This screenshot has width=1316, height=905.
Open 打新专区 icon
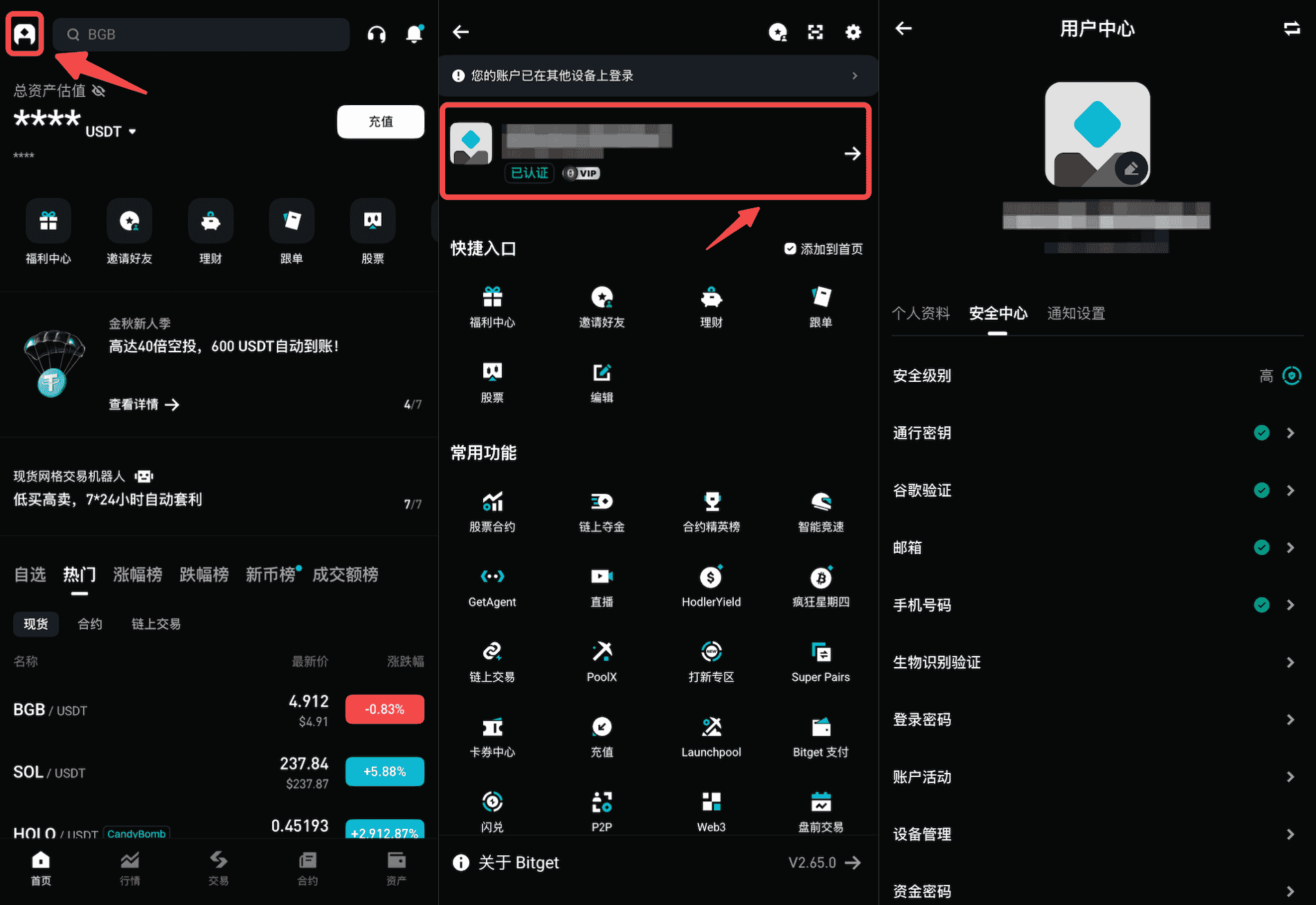click(712, 651)
